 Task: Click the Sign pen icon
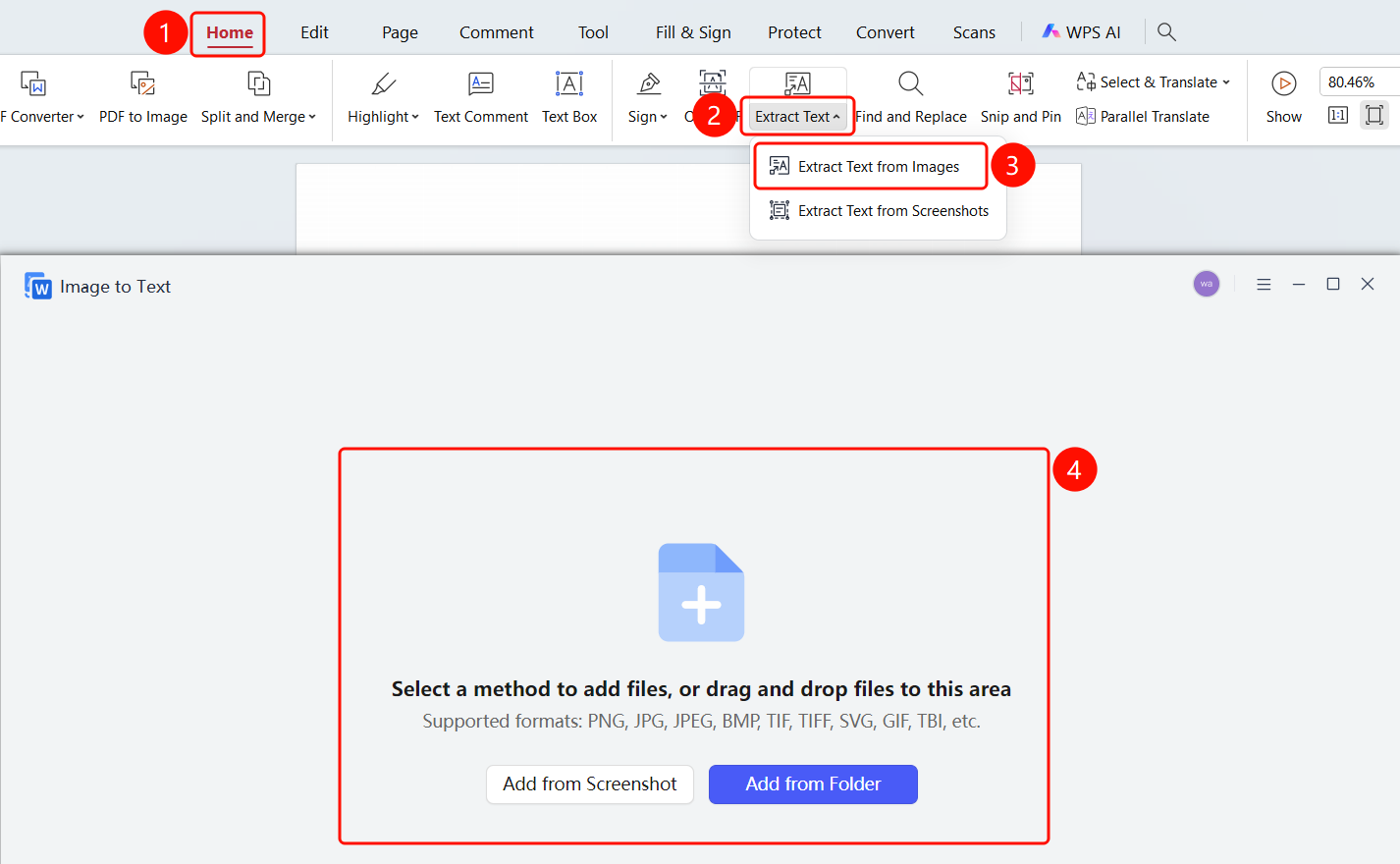coord(649,83)
